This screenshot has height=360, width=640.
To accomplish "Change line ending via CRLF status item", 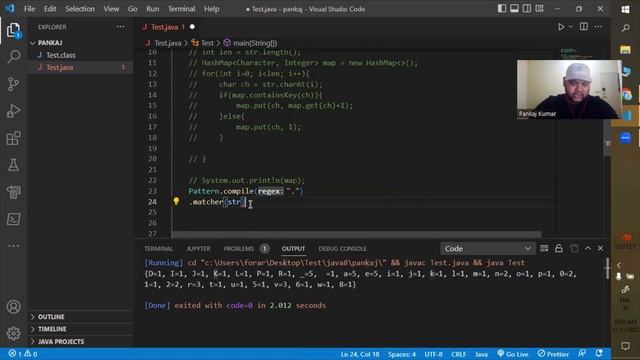I will (x=458, y=354).
